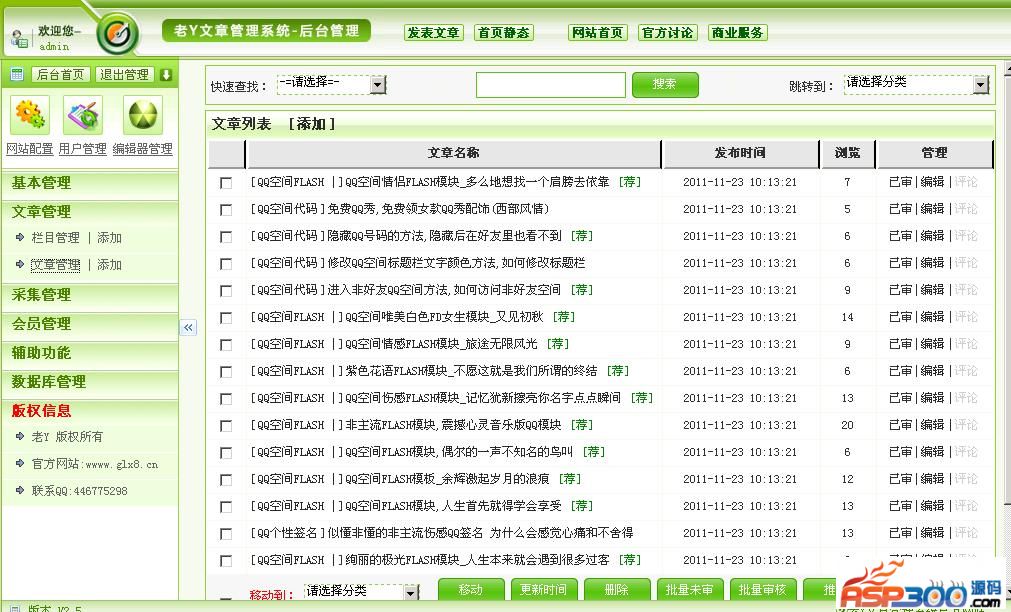Check the box for 唯美白色FD女生模块 article

226,318
